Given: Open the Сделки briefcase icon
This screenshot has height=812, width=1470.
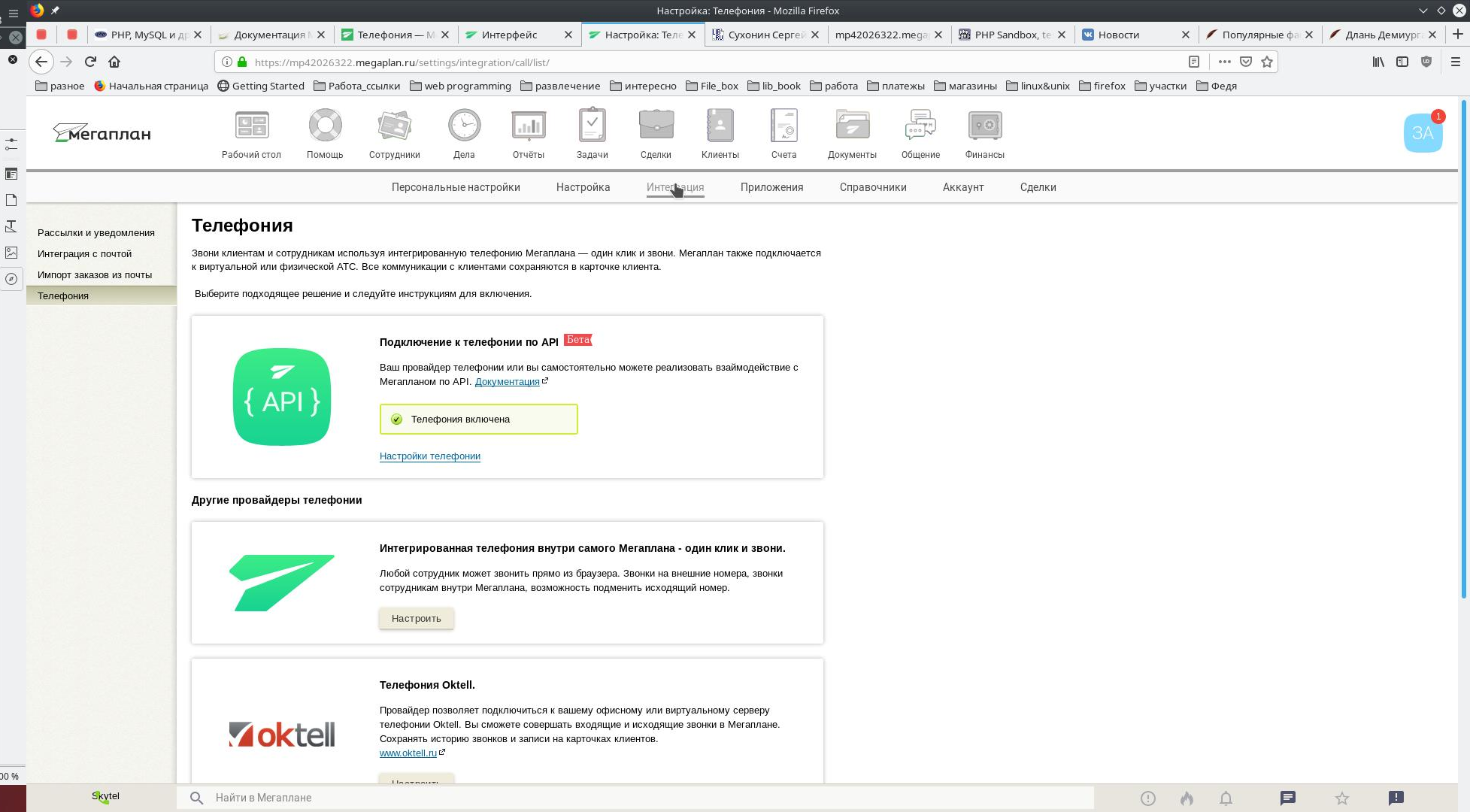Looking at the screenshot, I should [x=656, y=126].
